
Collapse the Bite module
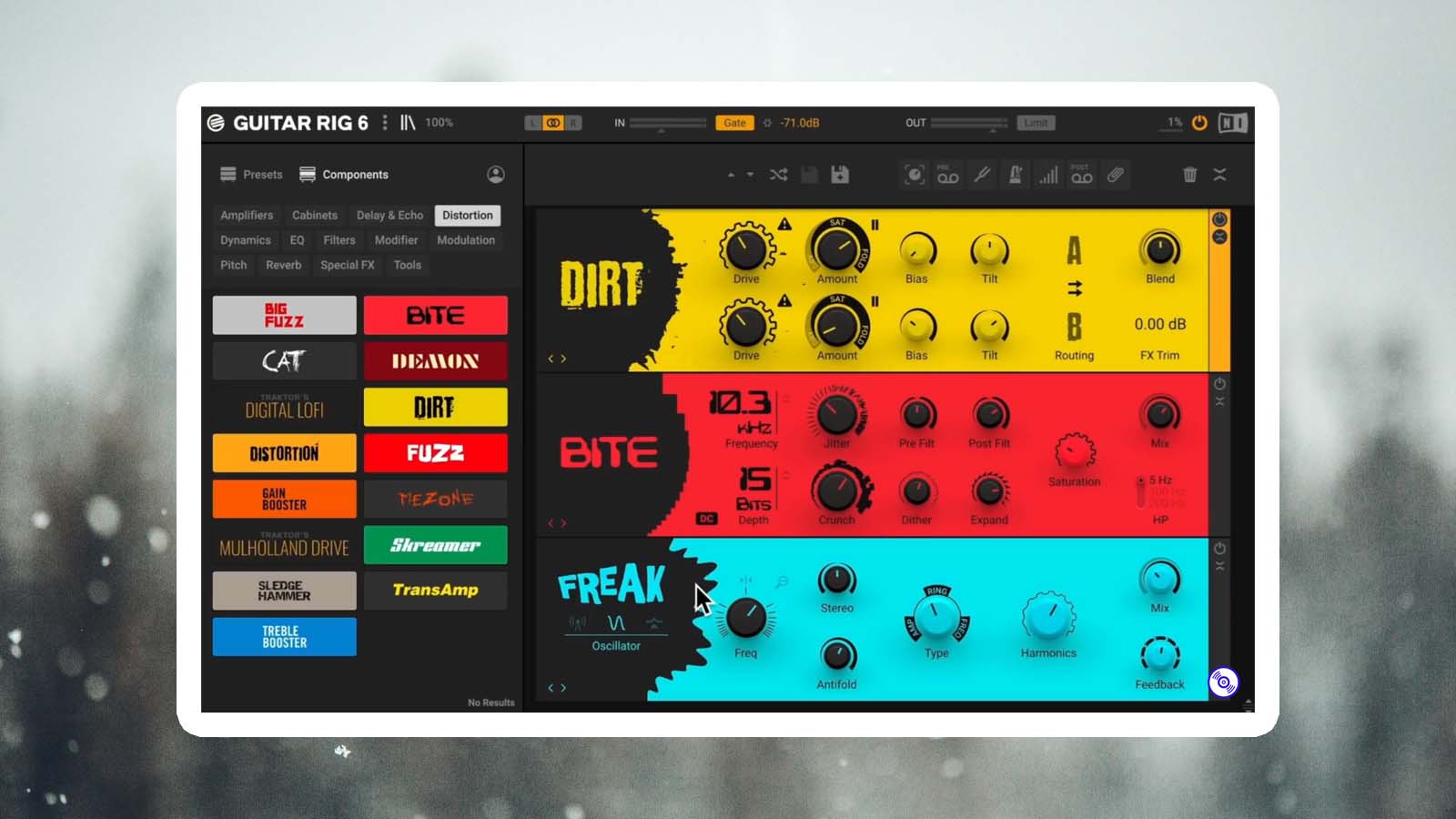[x=1219, y=401]
